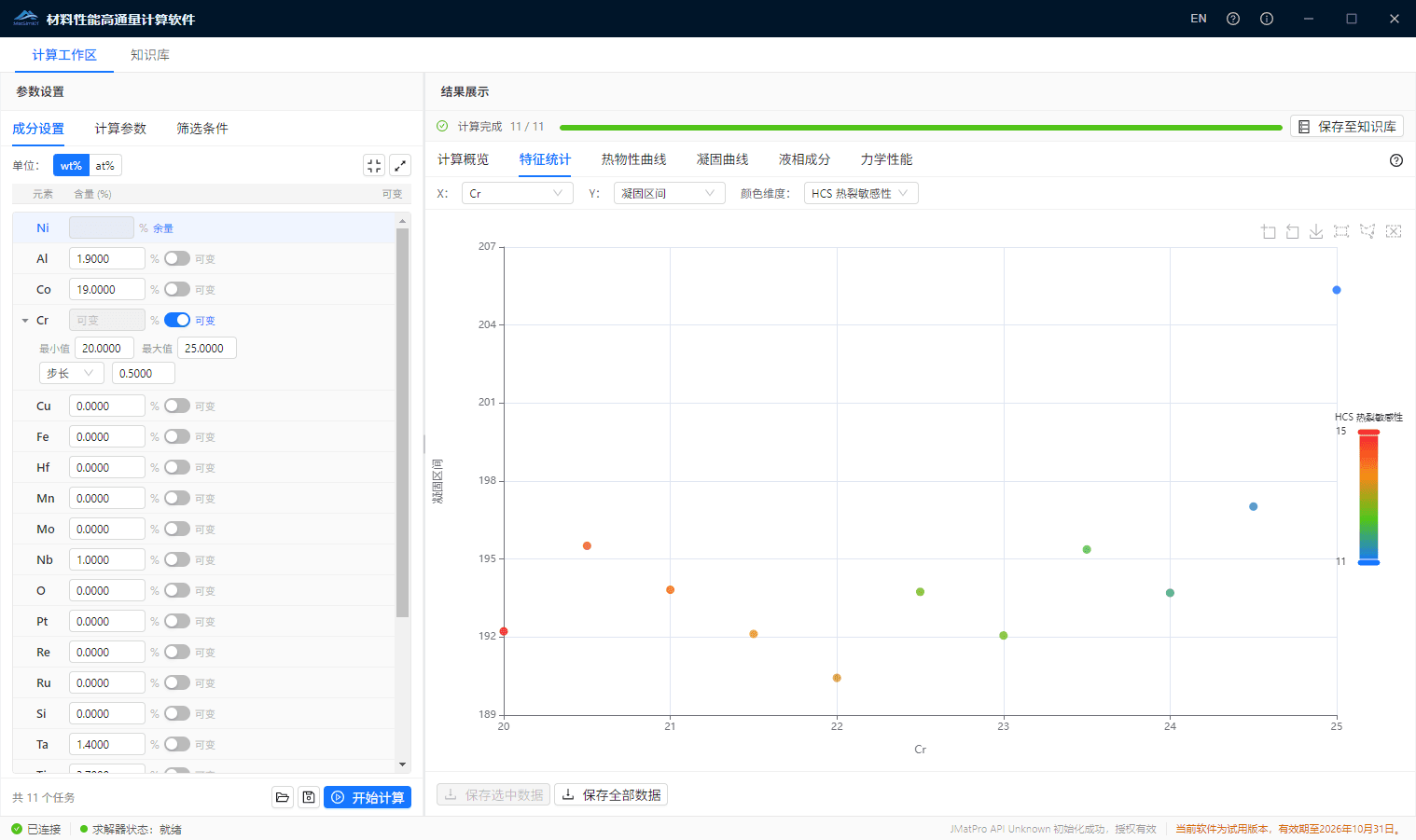Screen dimensions: 1416x840
Task: Activate the rectangular selection tool on the scatter plot
Action: tap(1340, 231)
